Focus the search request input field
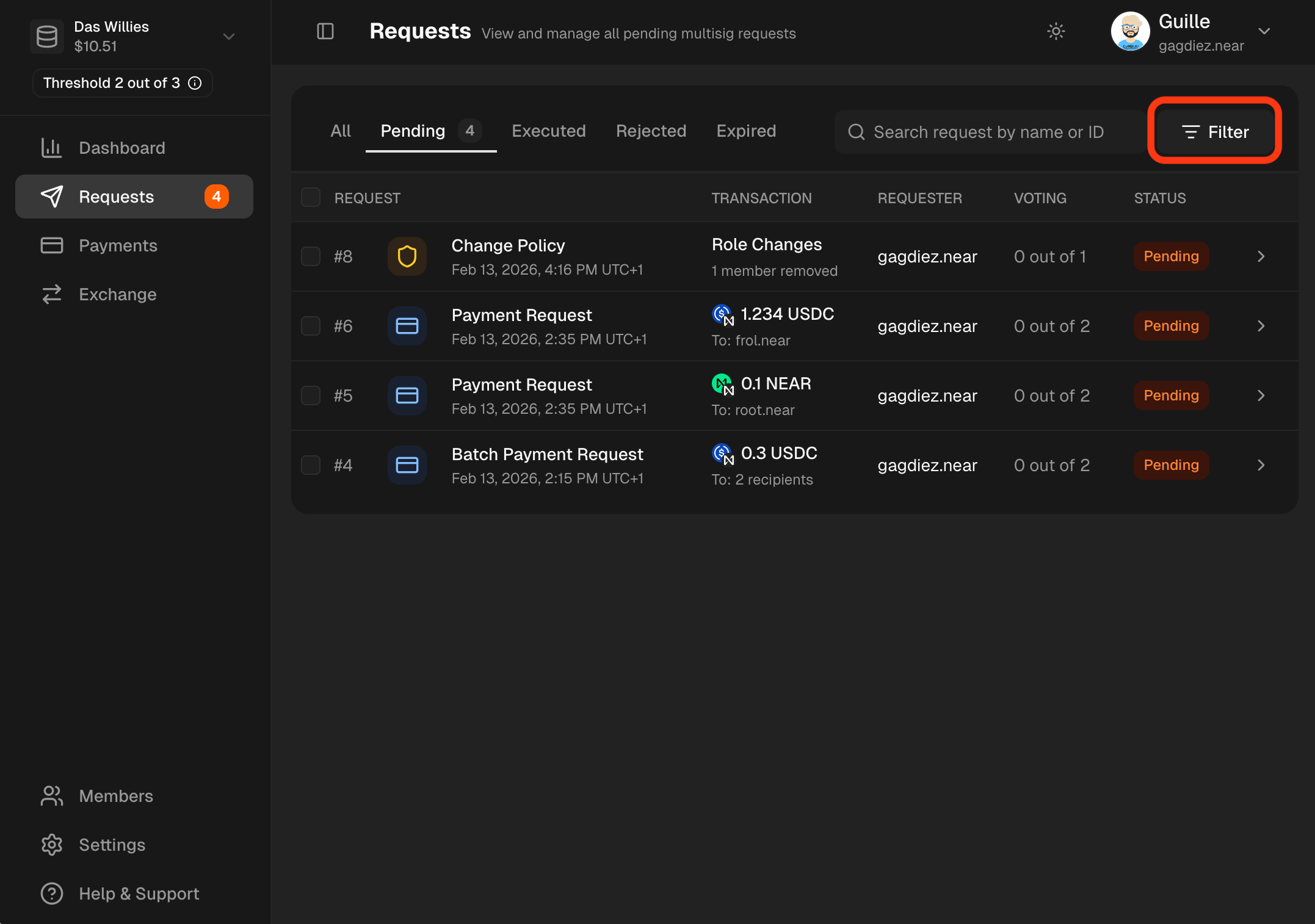The height and width of the screenshot is (924, 1315). [x=988, y=132]
